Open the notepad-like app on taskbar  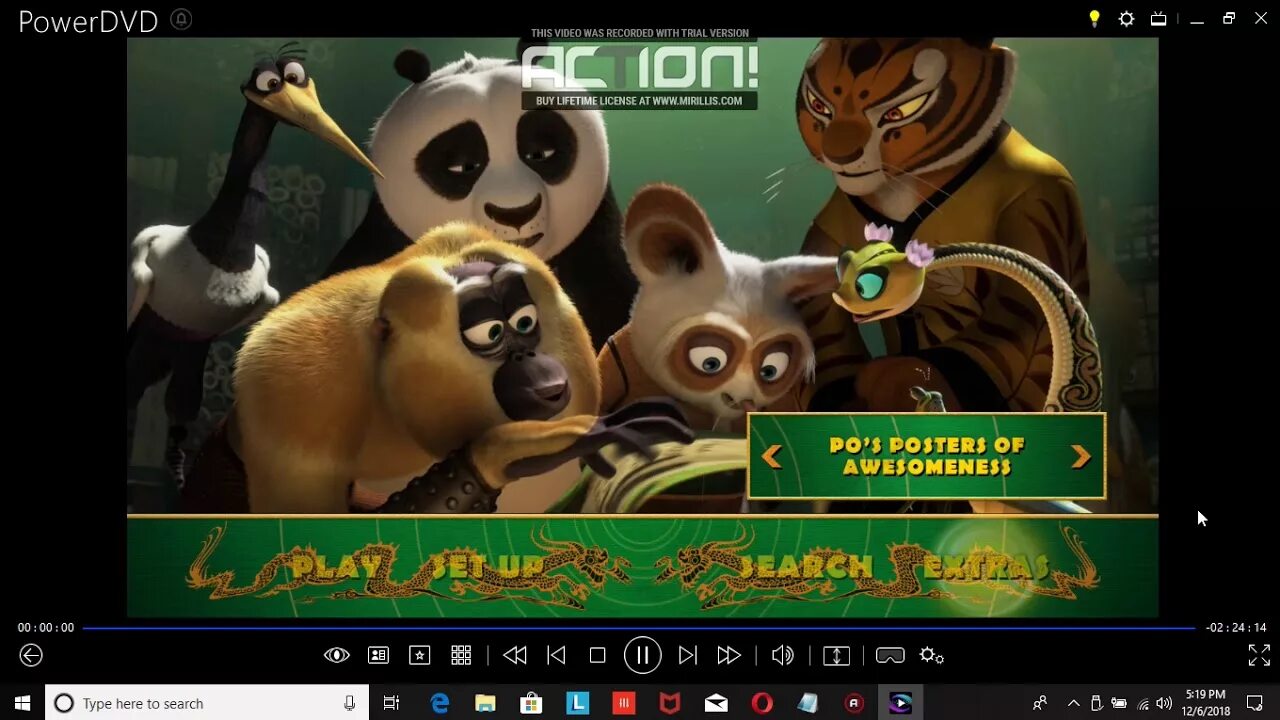click(808, 703)
